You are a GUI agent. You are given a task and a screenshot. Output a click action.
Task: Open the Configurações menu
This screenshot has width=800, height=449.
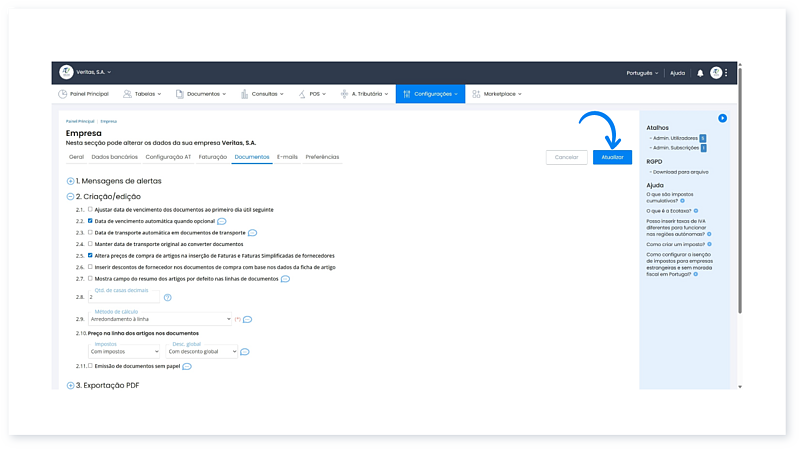click(x=430, y=94)
